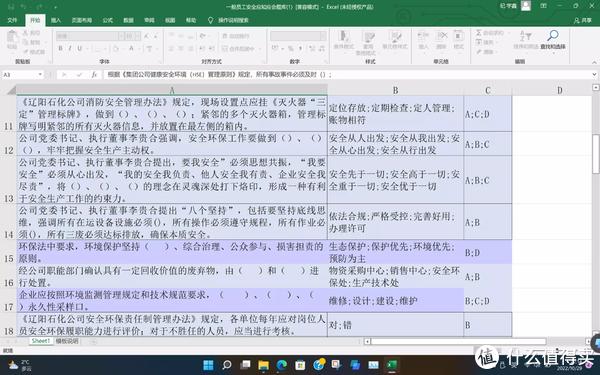
Task: Select row 11 header
Action: [8, 114]
